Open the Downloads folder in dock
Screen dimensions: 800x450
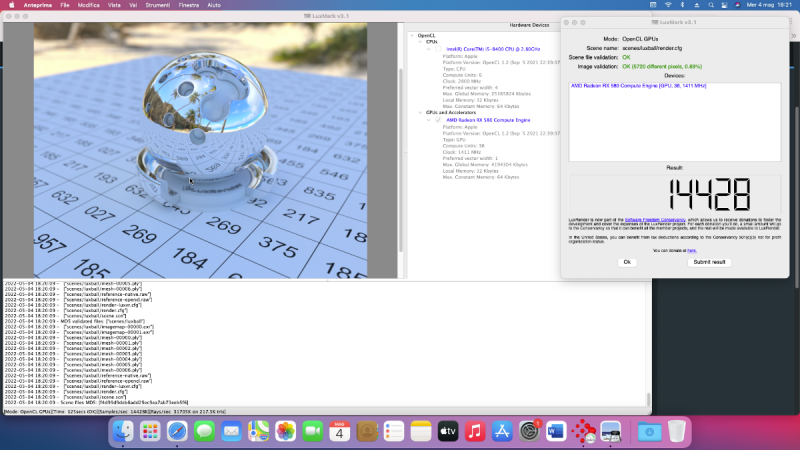pyautogui.click(x=649, y=432)
